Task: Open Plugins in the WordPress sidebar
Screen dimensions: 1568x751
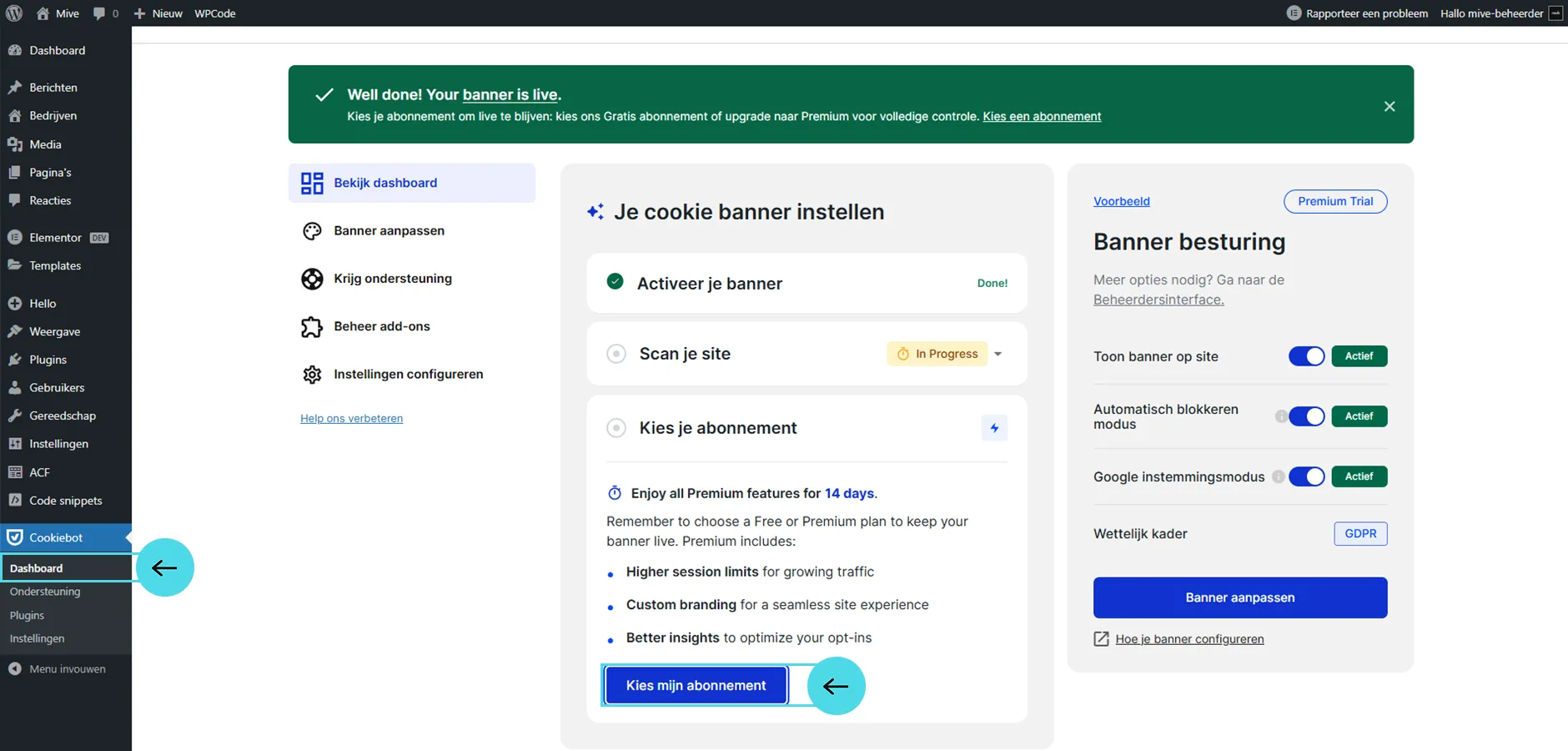Action: point(48,360)
